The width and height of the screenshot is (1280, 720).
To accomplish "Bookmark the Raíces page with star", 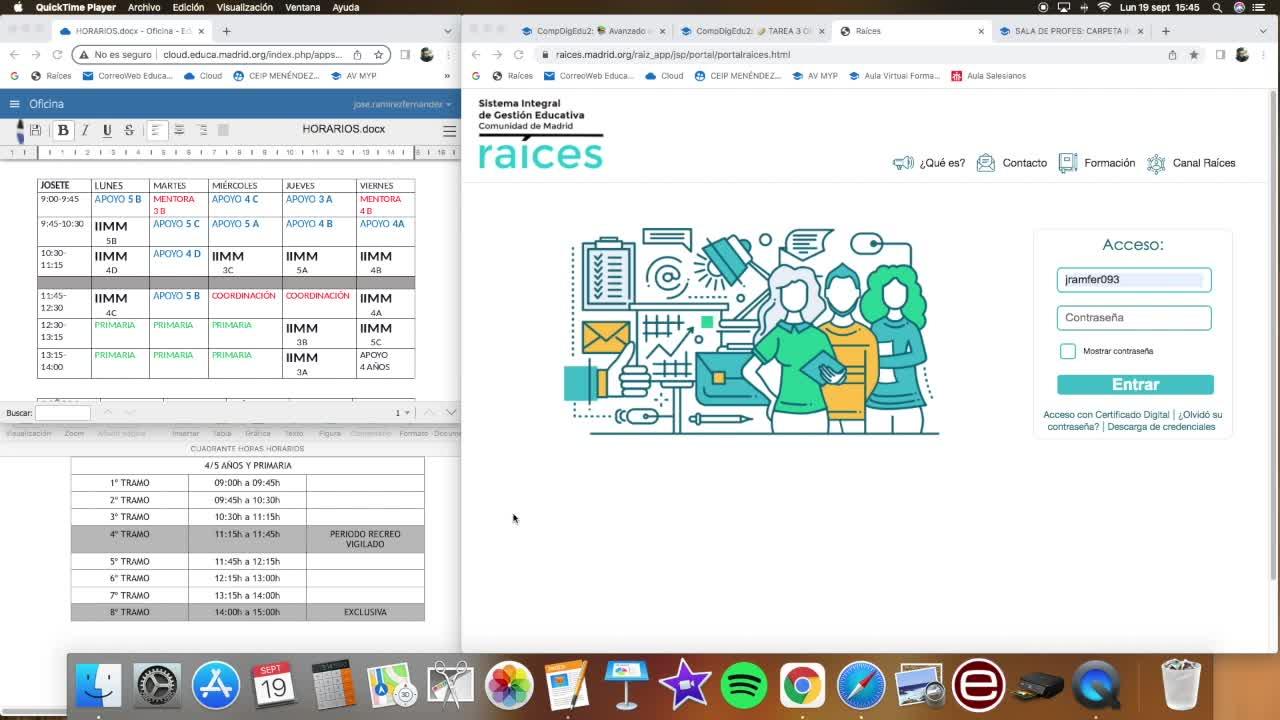I will (1194, 55).
